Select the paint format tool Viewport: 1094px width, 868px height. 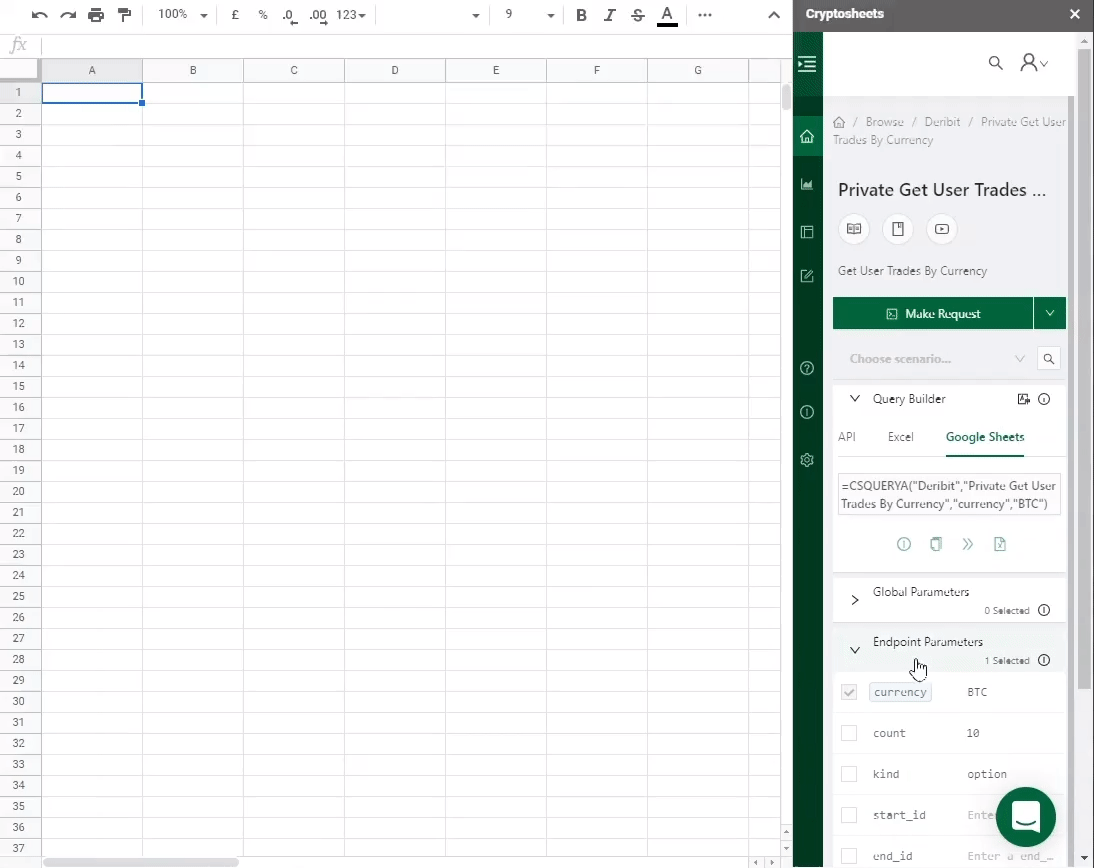[x=124, y=15]
